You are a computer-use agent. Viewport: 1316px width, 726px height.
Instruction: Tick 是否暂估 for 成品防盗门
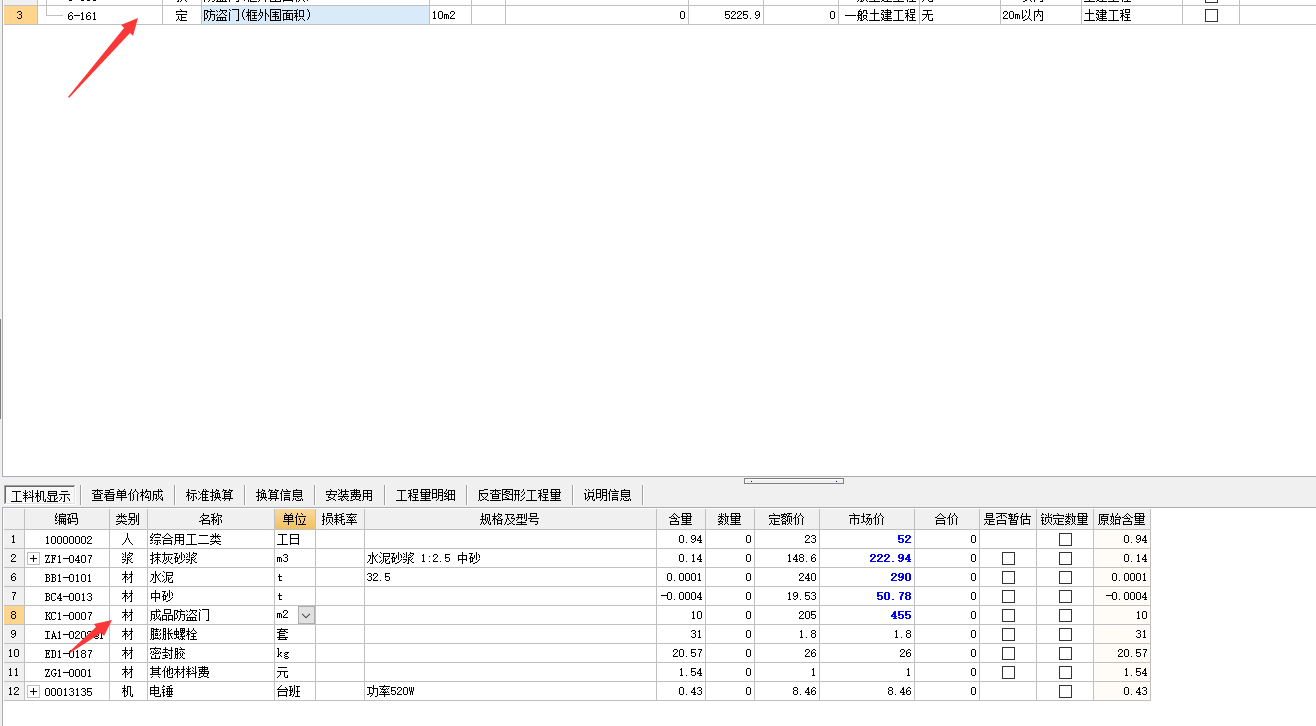point(1008,615)
